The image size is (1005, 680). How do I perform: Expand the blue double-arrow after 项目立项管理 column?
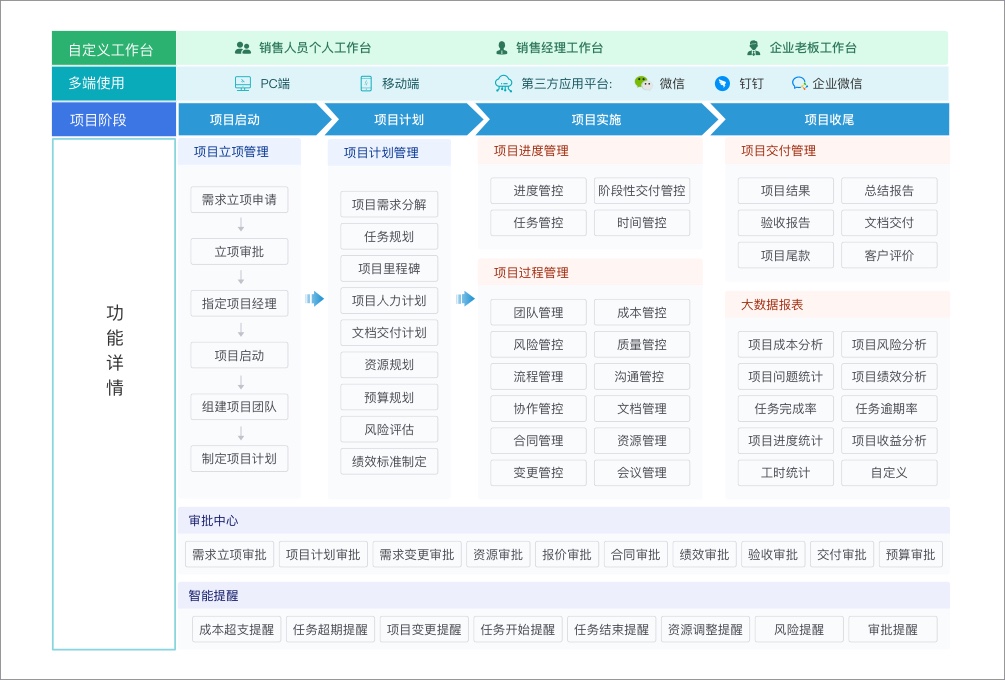point(313,299)
